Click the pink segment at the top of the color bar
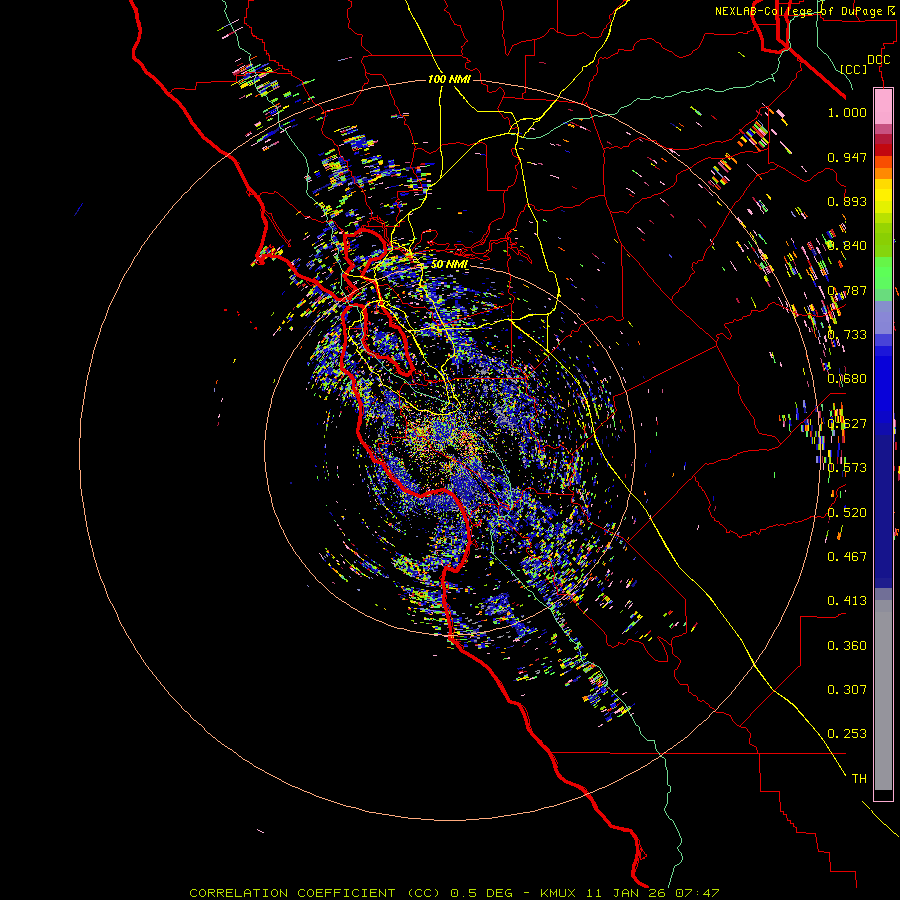This screenshot has width=900, height=900. point(883,107)
